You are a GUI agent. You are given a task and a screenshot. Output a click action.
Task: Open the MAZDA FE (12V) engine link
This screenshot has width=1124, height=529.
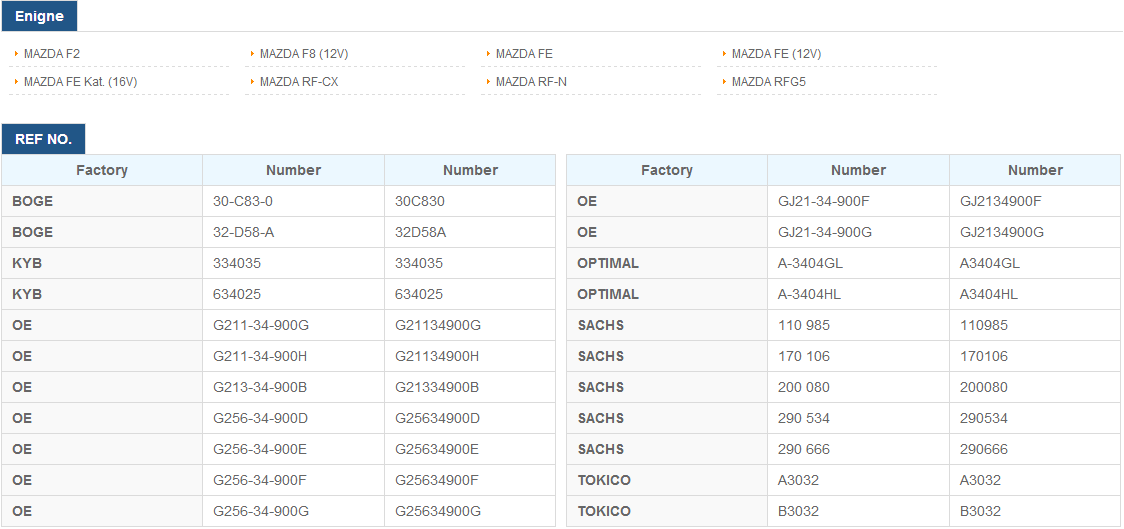point(776,54)
